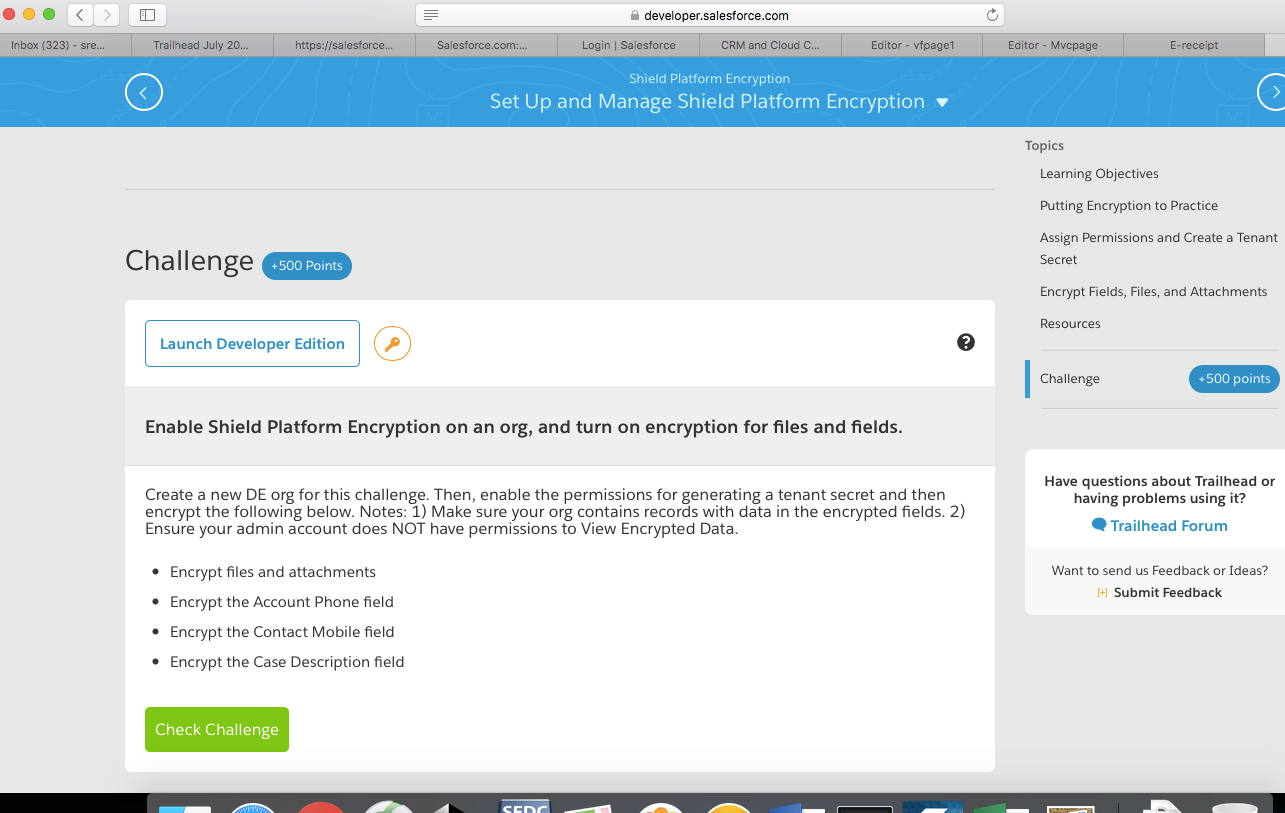The image size is (1285, 813).
Task: Switch to the Trailhead July tab
Action: point(201,45)
